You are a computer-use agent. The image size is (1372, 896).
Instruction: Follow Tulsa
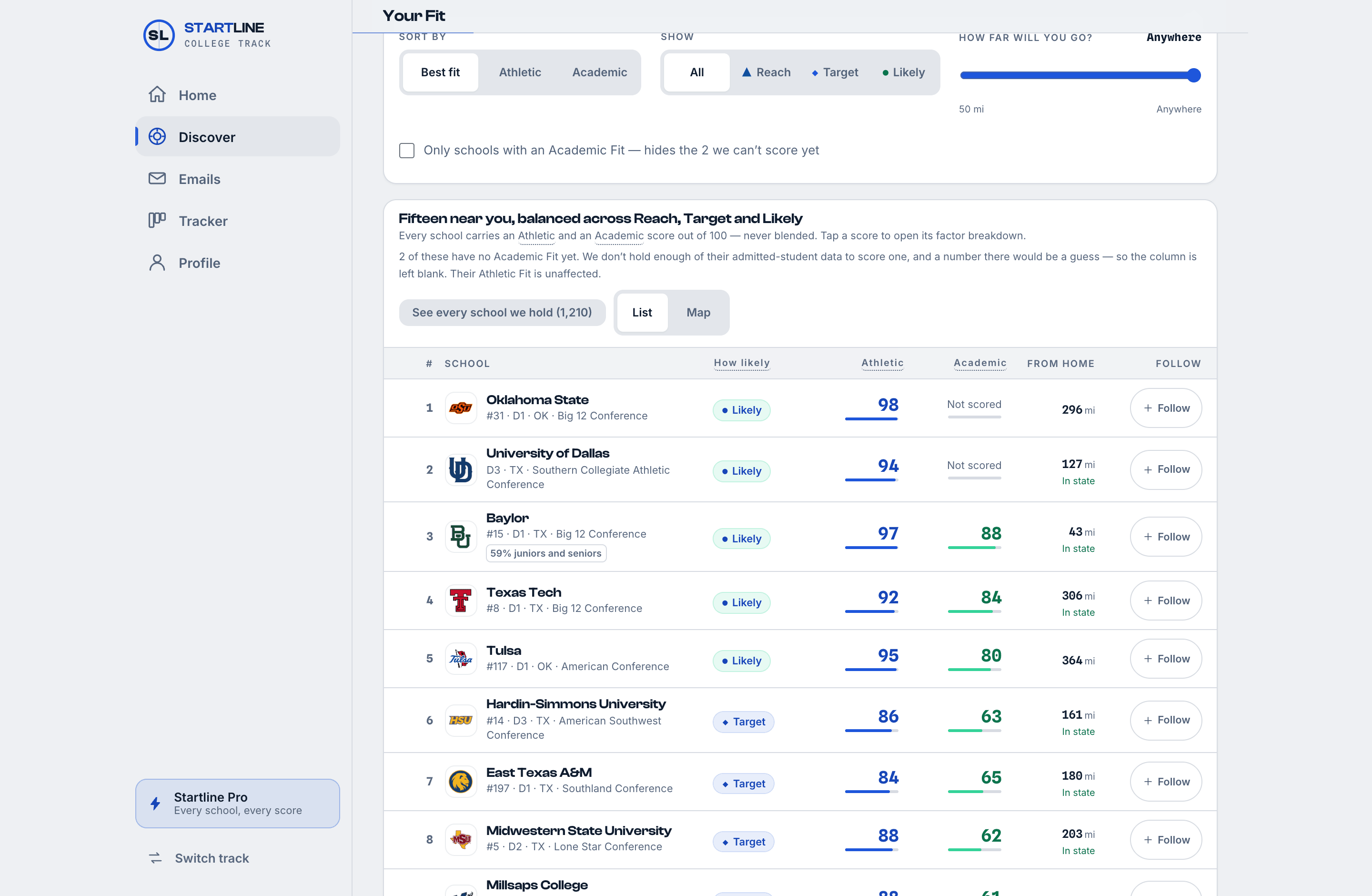tap(1166, 659)
